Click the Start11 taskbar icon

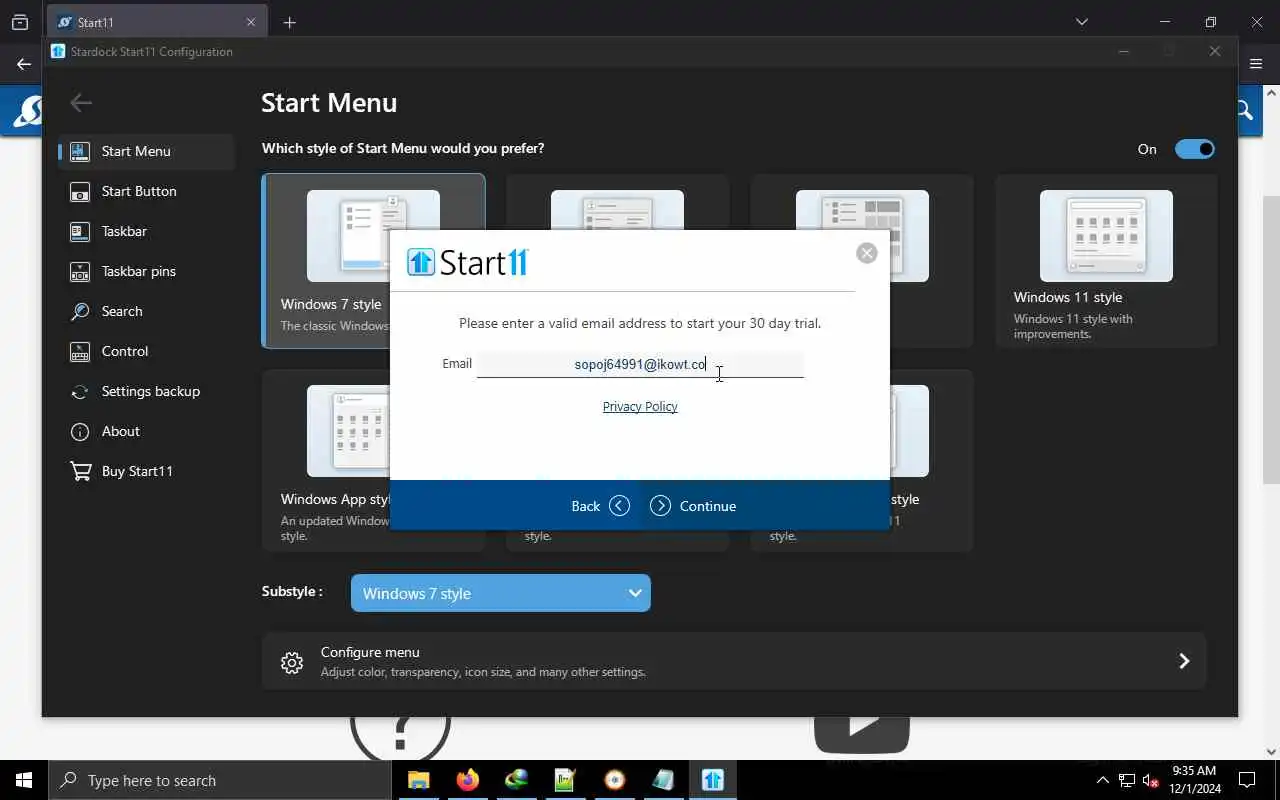pos(712,780)
